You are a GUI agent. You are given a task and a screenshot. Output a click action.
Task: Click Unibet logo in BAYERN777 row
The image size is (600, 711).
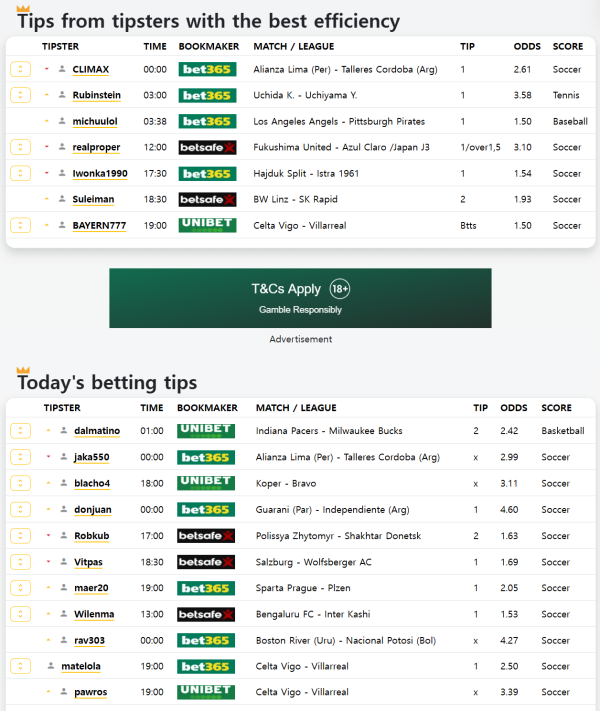click(x=207, y=225)
